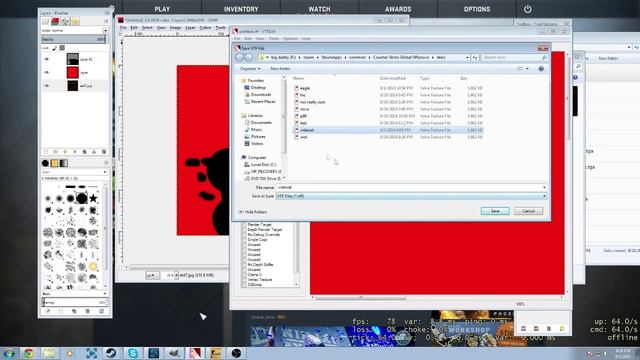Toggle visibility of red layer in GIMP

point(47,73)
